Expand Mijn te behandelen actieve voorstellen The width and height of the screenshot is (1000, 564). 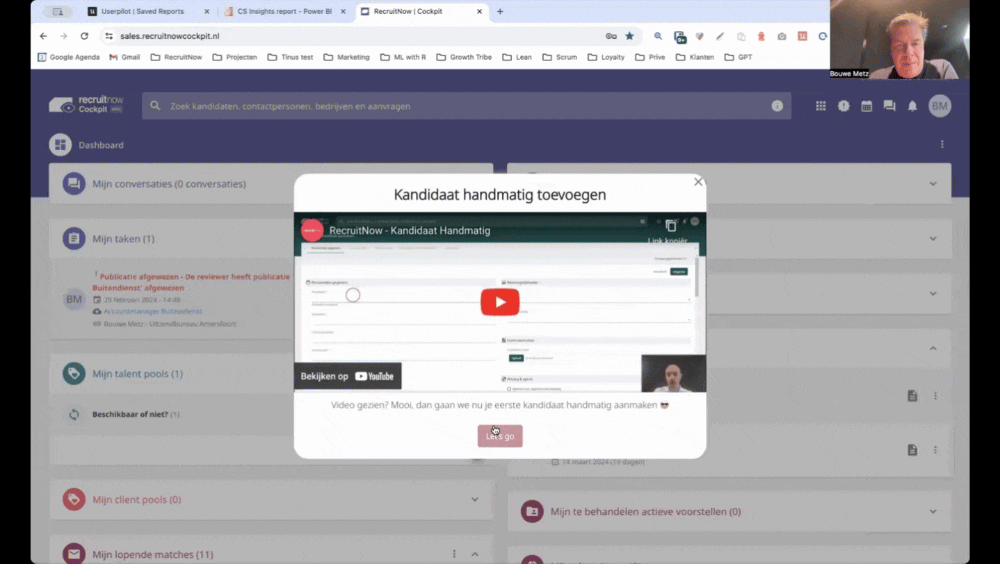(x=932, y=511)
